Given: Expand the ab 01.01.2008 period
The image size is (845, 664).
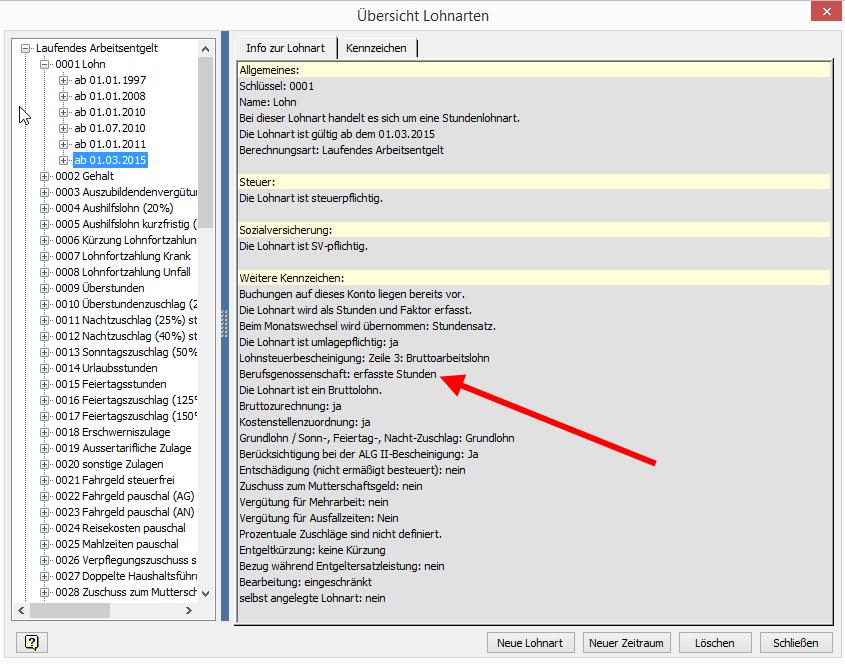Looking at the screenshot, I should (63, 96).
